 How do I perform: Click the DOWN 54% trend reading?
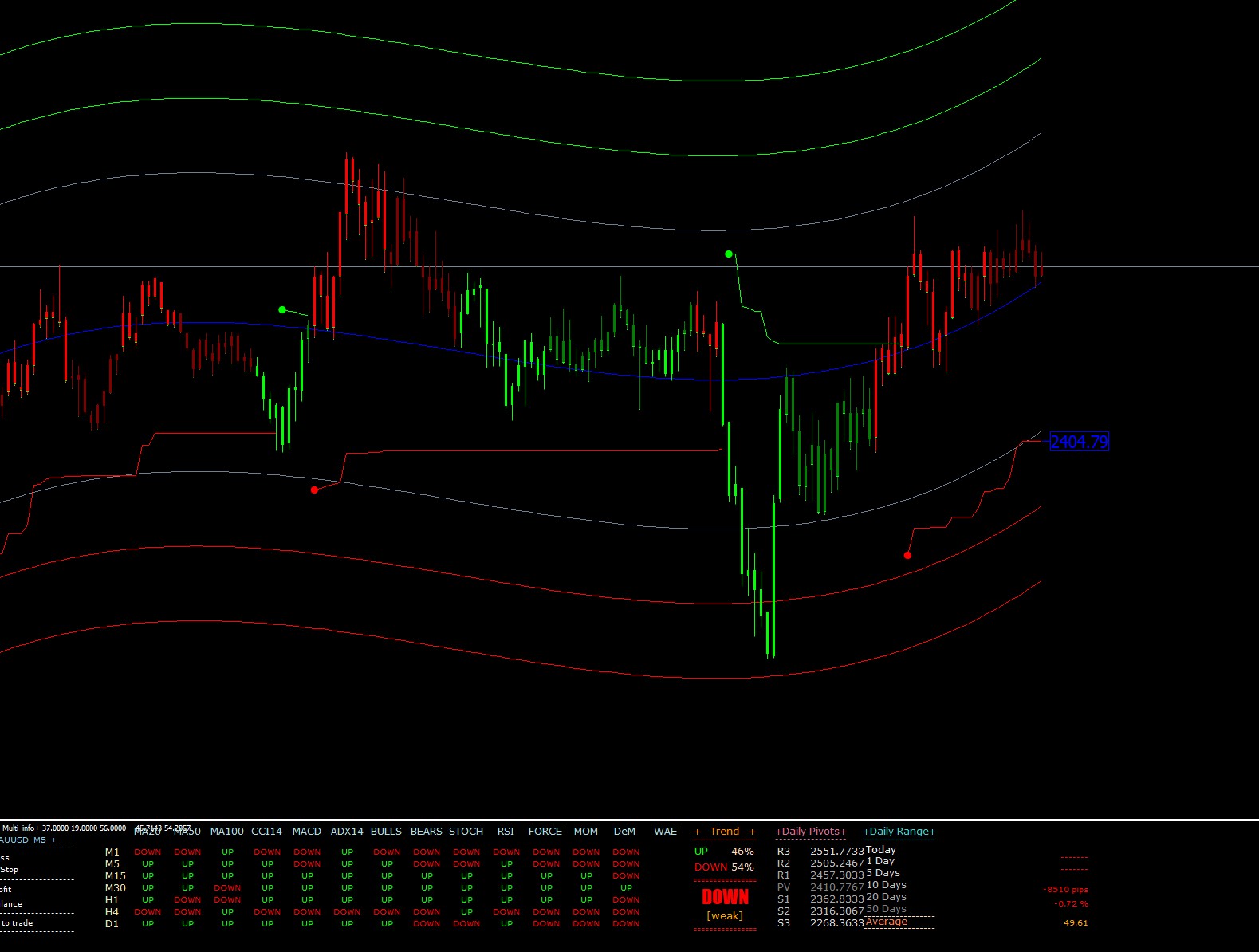(x=724, y=867)
